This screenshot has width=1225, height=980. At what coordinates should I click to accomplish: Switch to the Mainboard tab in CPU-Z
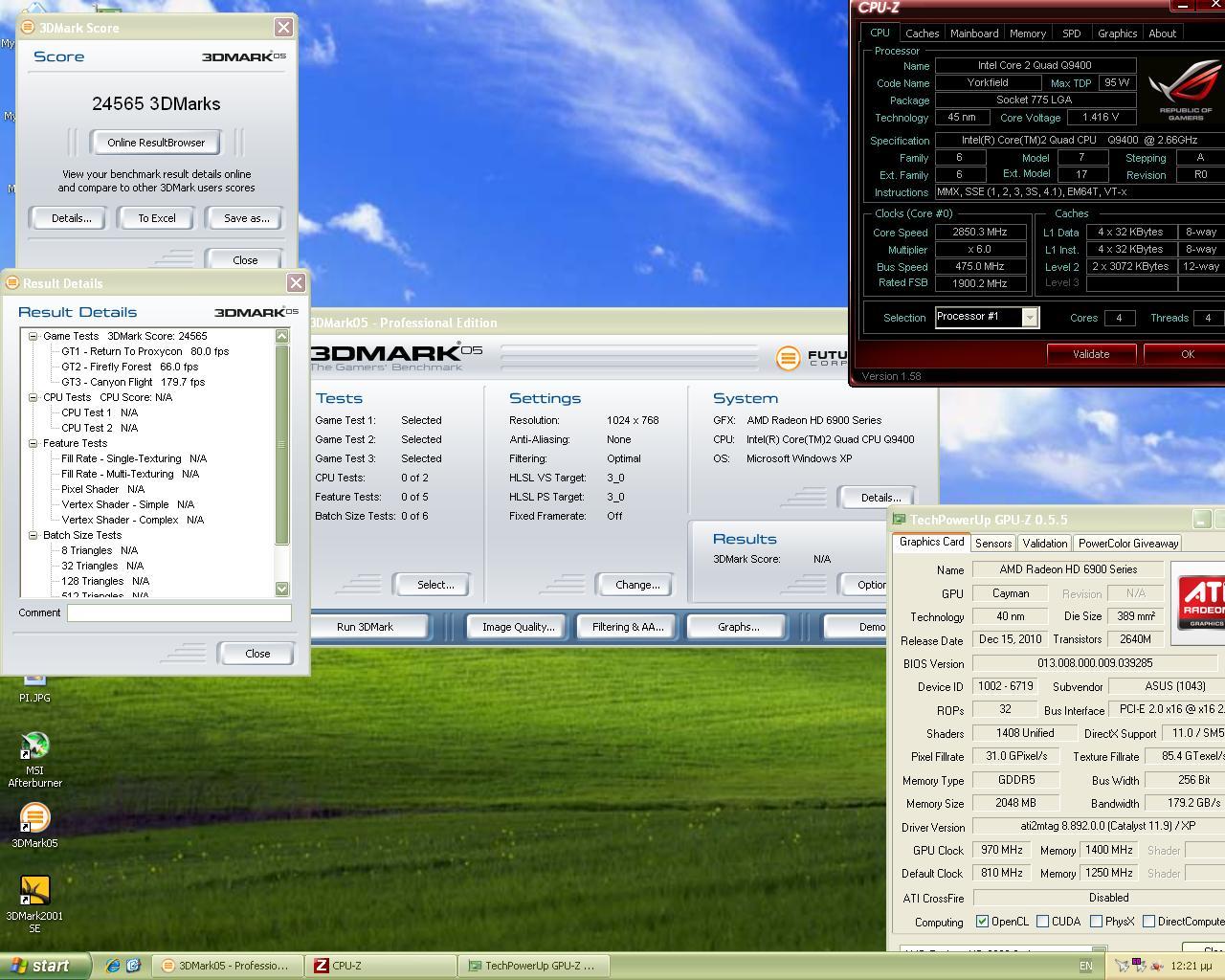point(974,33)
